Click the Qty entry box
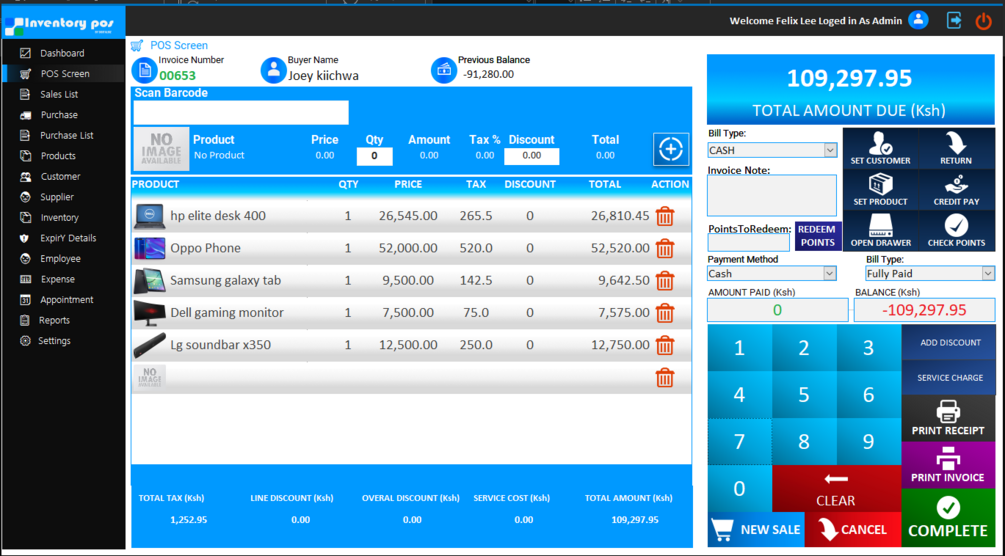 [374, 156]
